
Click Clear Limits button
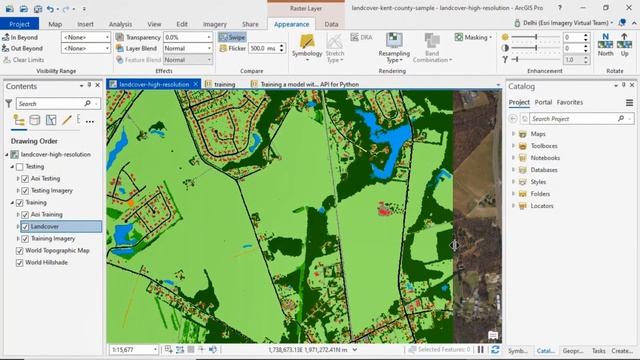point(23,60)
